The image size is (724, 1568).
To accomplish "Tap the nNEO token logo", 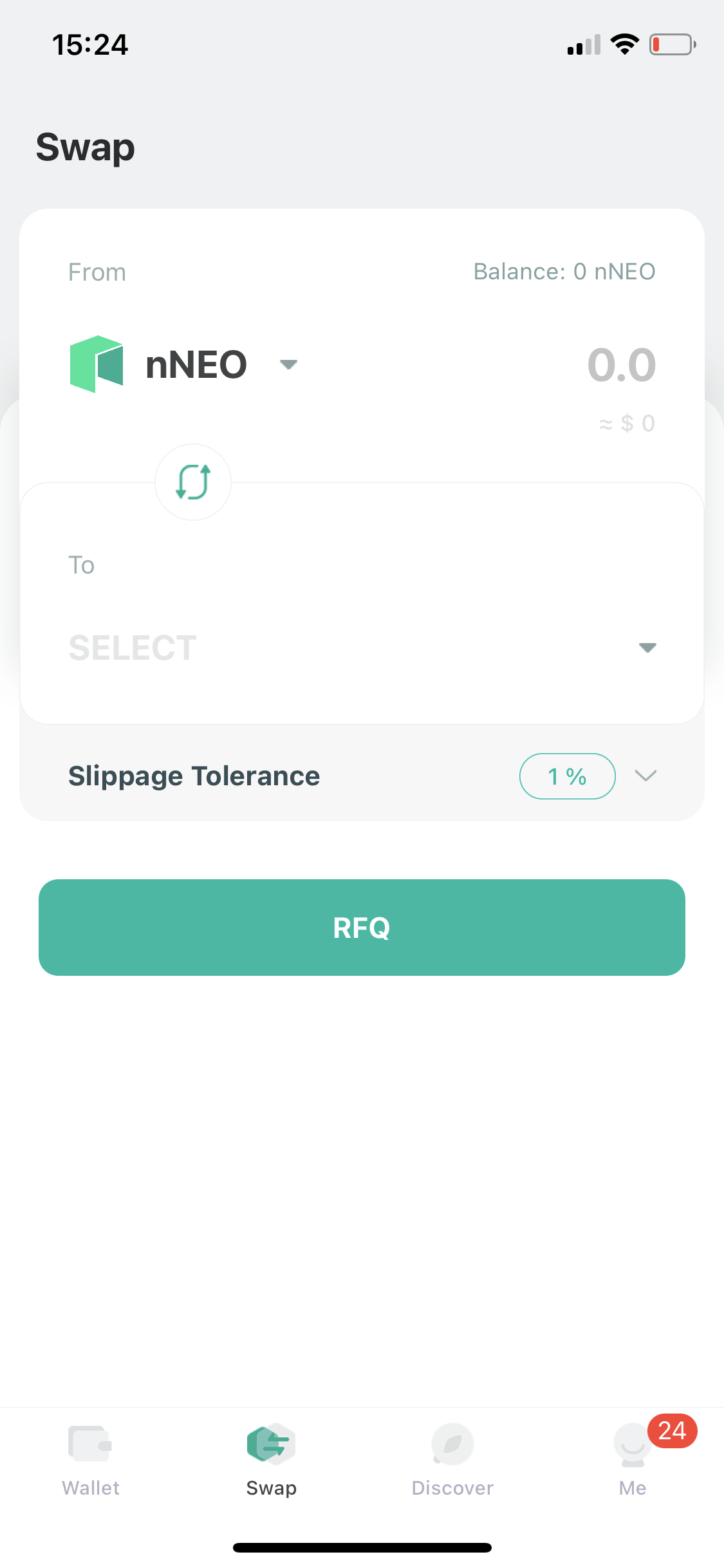I will (97, 364).
